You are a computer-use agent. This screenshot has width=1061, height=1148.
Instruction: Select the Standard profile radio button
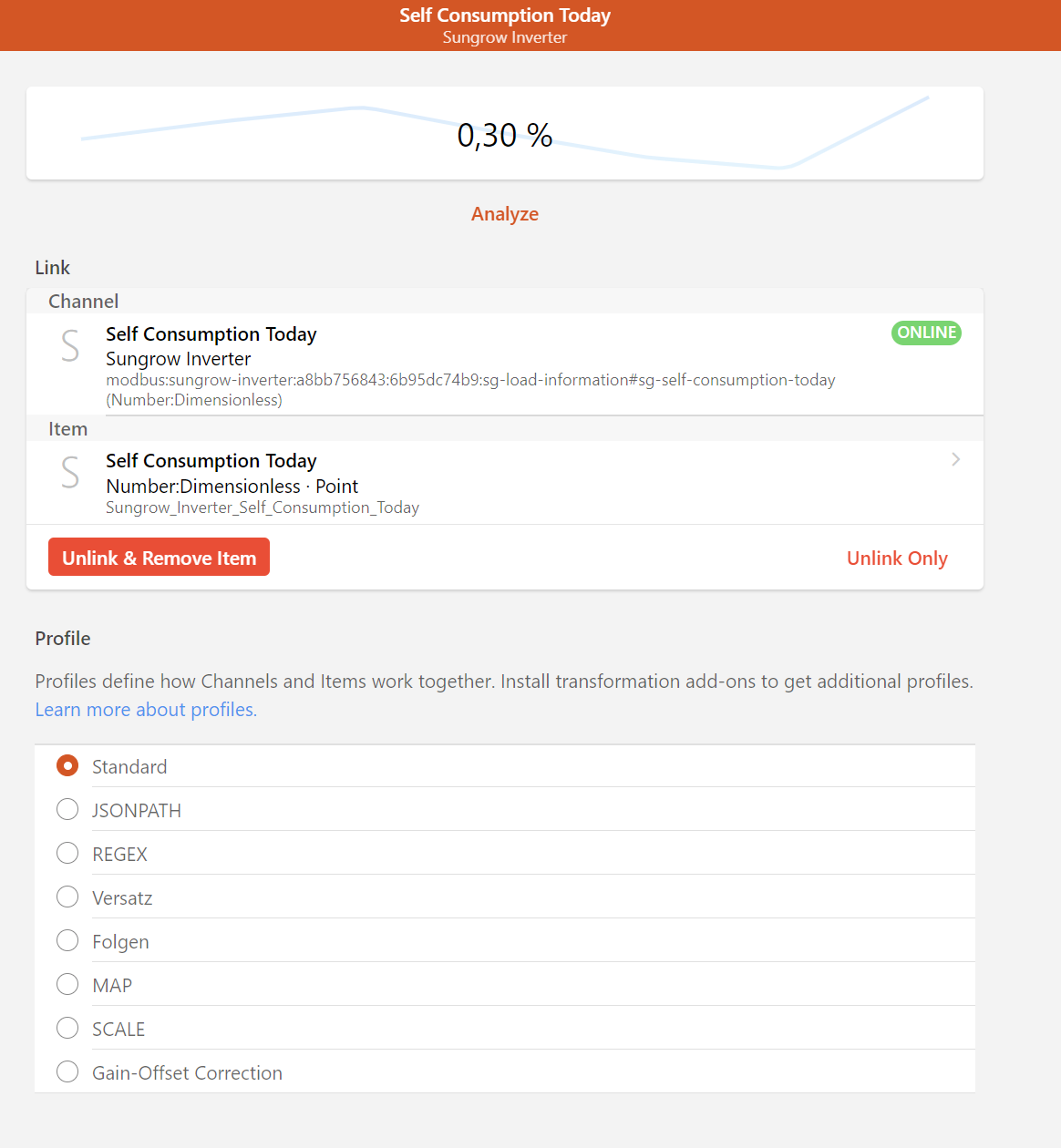67,766
